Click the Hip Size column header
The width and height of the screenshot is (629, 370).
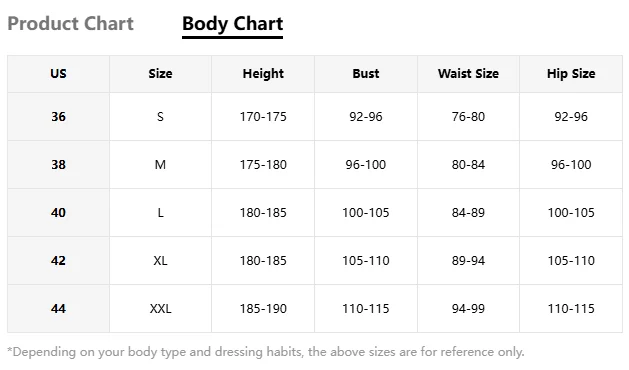571,74
